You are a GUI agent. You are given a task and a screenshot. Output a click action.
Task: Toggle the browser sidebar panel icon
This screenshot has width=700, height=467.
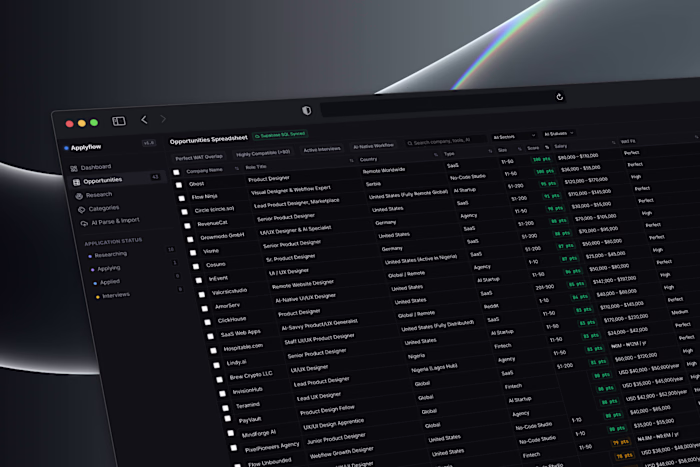point(119,121)
